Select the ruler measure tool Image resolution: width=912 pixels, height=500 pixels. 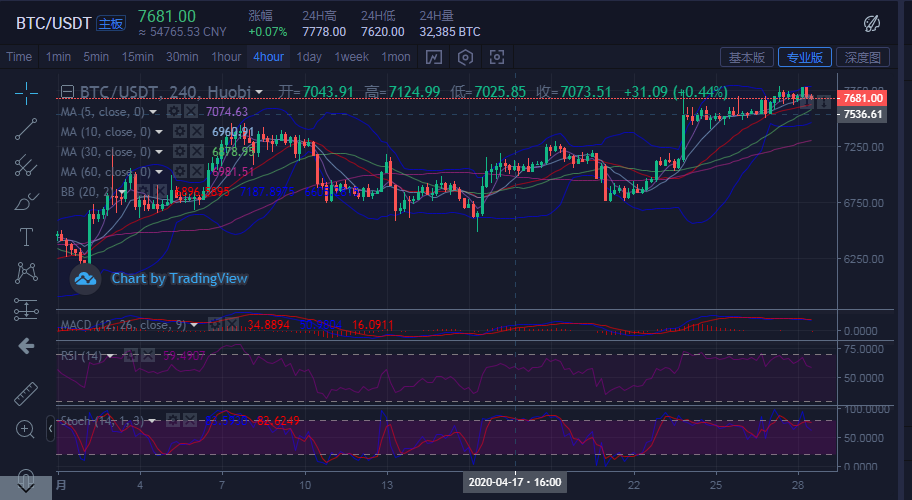26,394
